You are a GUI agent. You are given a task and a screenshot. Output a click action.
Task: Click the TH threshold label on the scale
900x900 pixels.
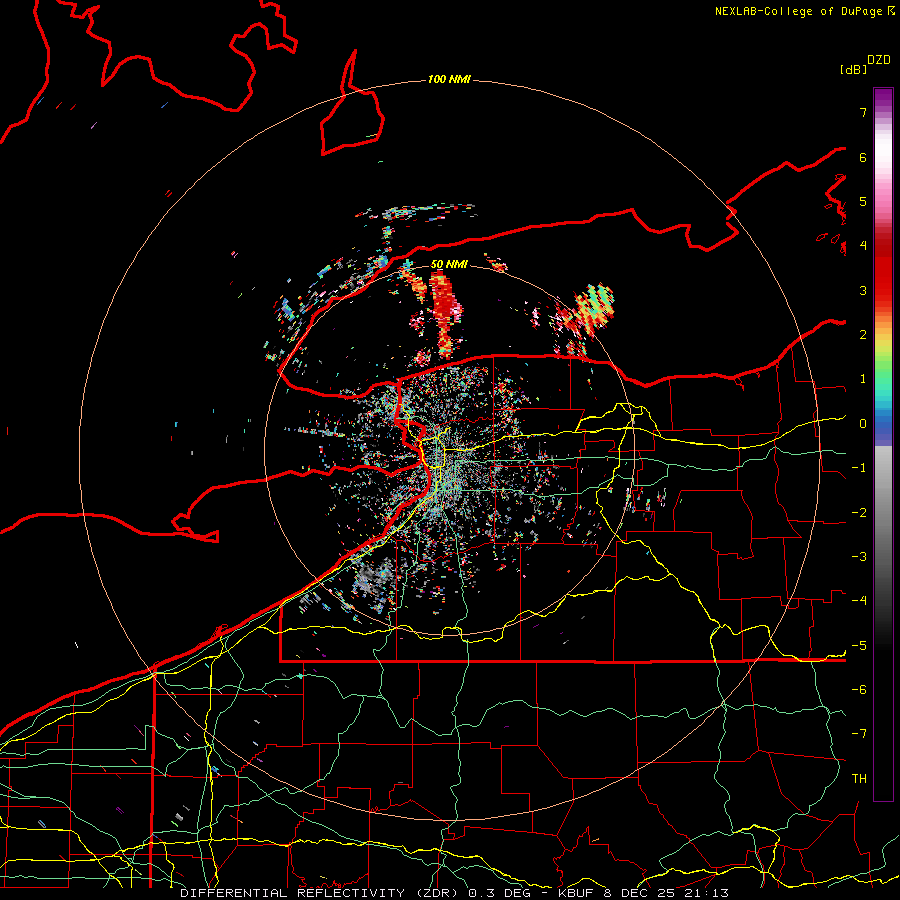(859, 779)
